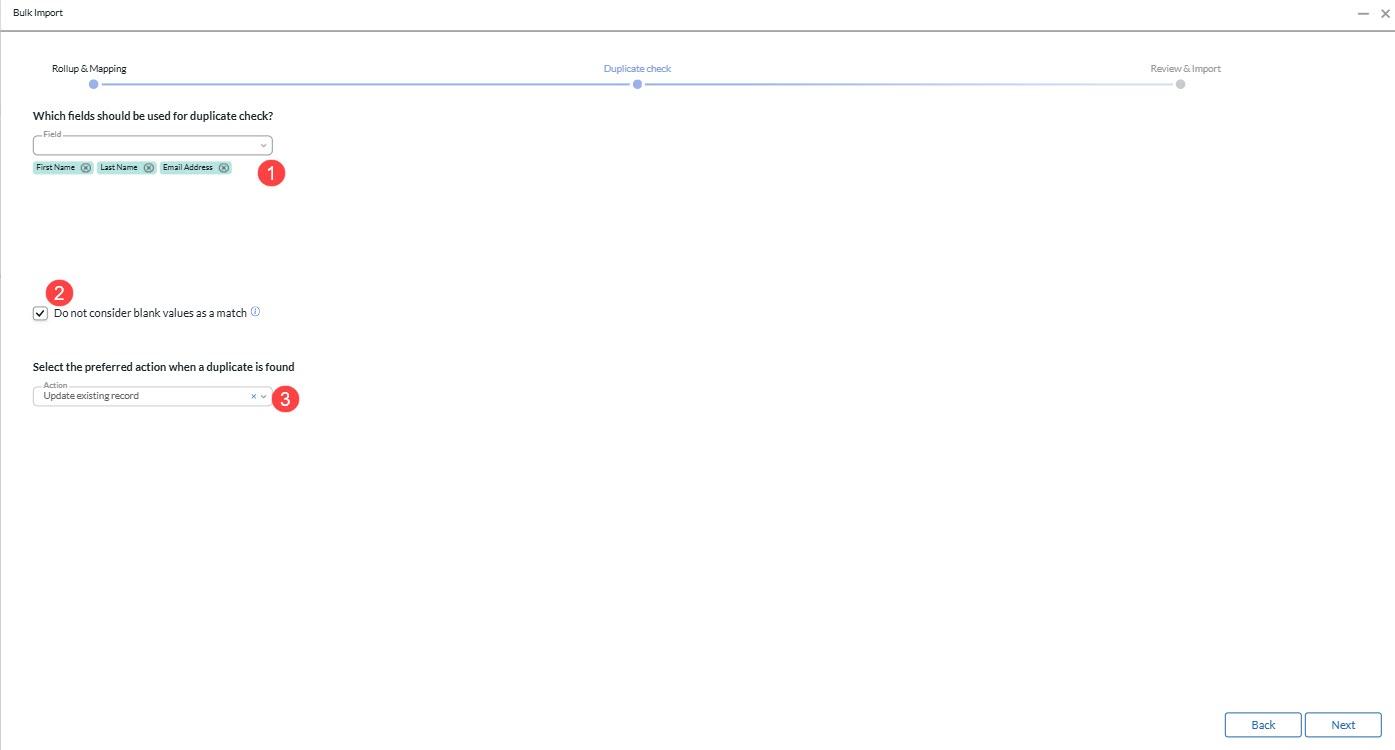Remove the Last Name chip

tap(149, 168)
